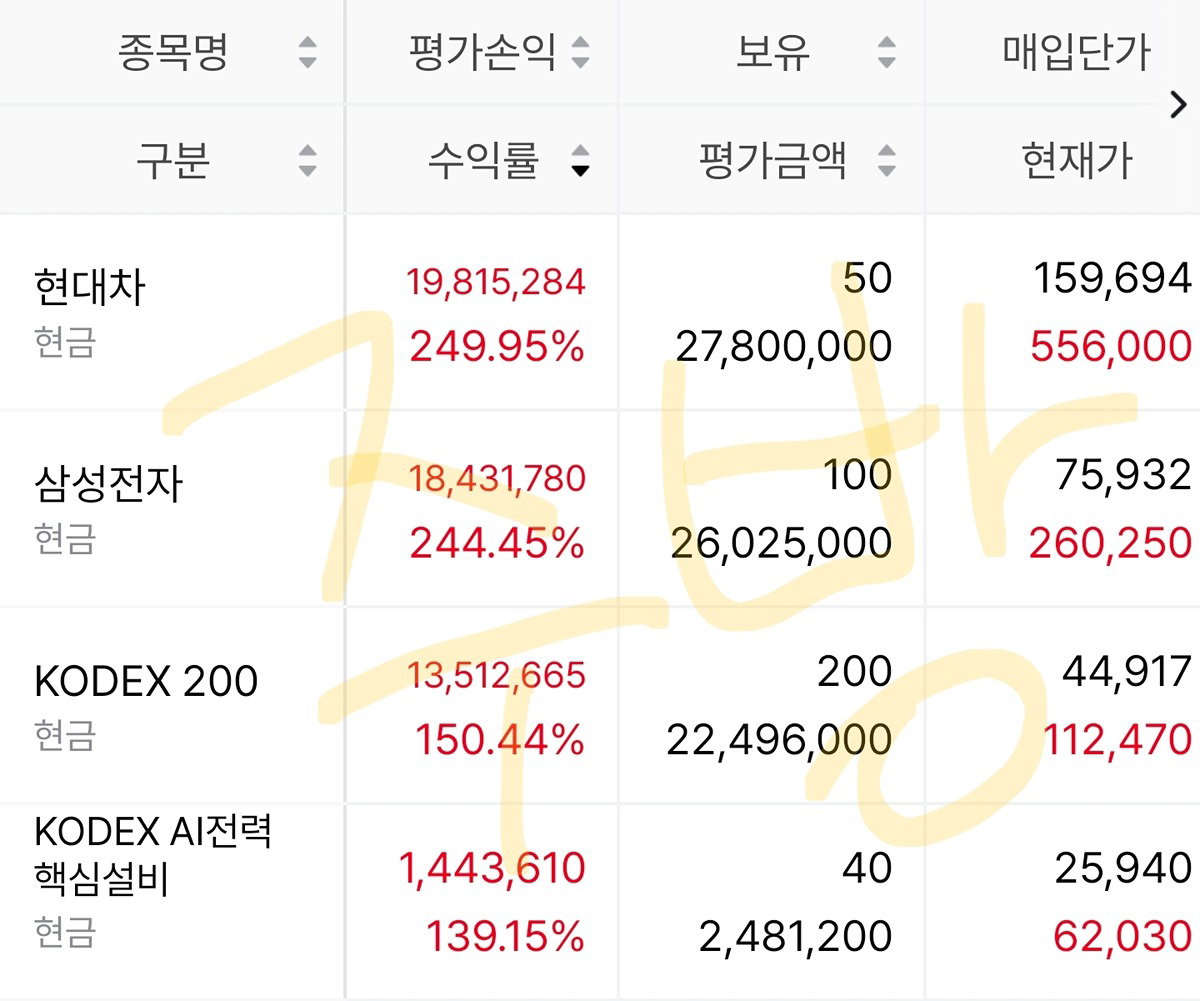Select 삼성전자 valuation amount 26,025,000
This screenshot has height=1001, width=1200.
783,543
